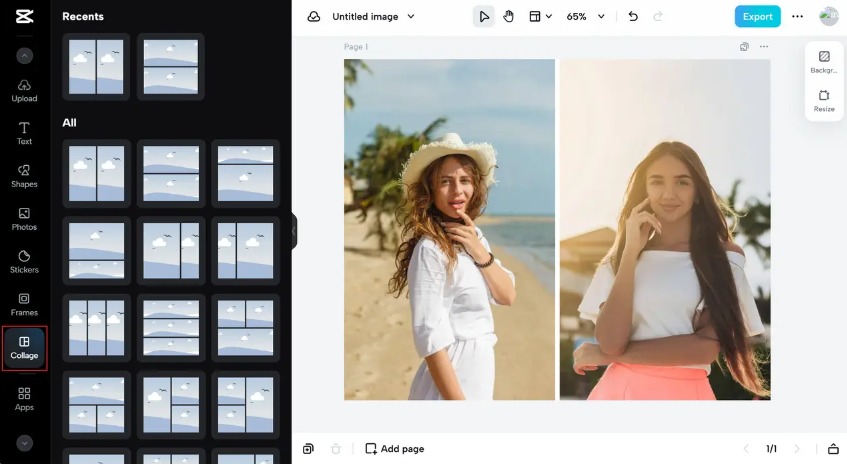Screen dimensions: 847x464
Task: Undo the last action
Action: click(633, 17)
